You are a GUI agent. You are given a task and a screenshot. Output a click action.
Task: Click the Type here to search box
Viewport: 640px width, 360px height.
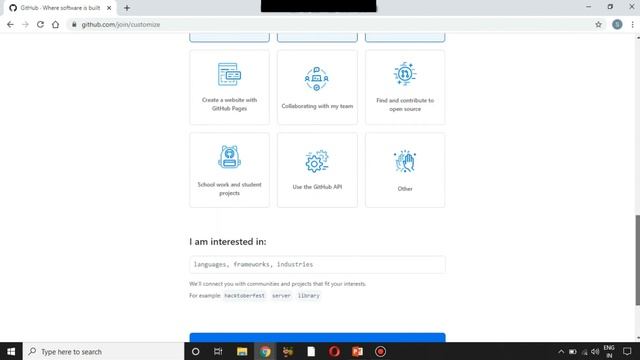coord(103,351)
